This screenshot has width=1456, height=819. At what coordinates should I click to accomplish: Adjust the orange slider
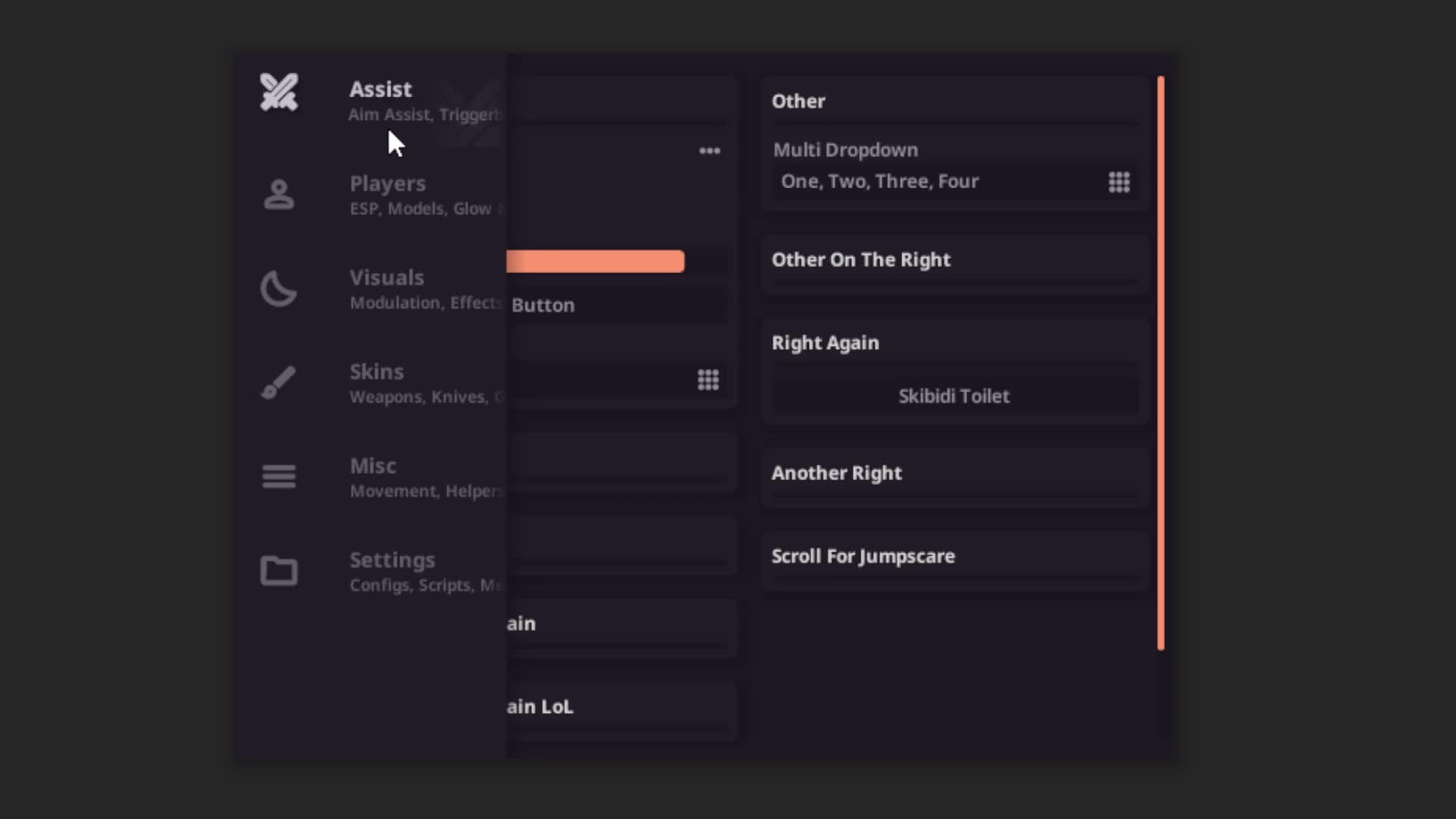coord(595,261)
